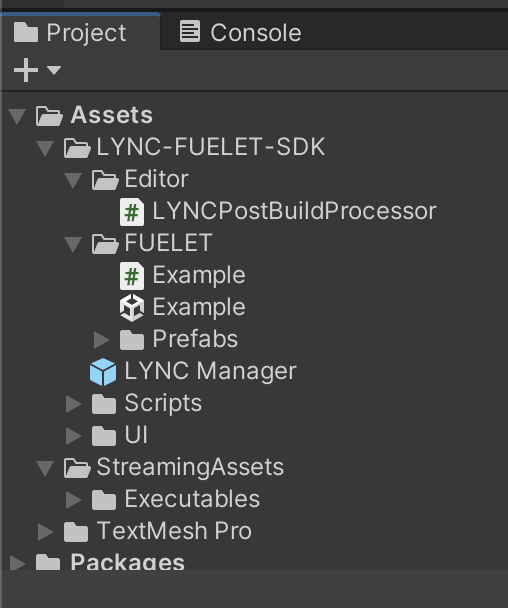Collapse the Assets folder arrow

tap(17, 116)
